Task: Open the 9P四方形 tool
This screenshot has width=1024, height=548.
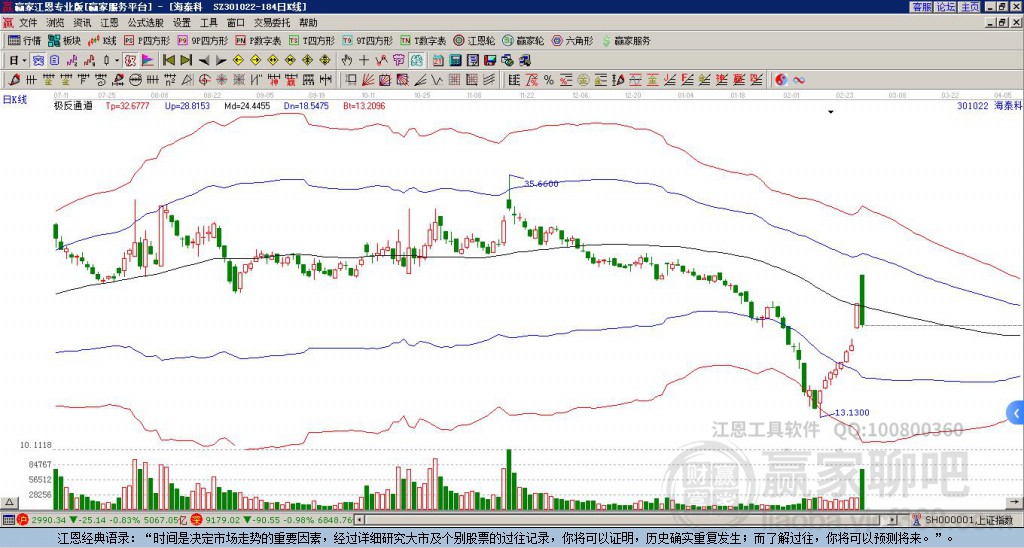Action: click(x=203, y=40)
